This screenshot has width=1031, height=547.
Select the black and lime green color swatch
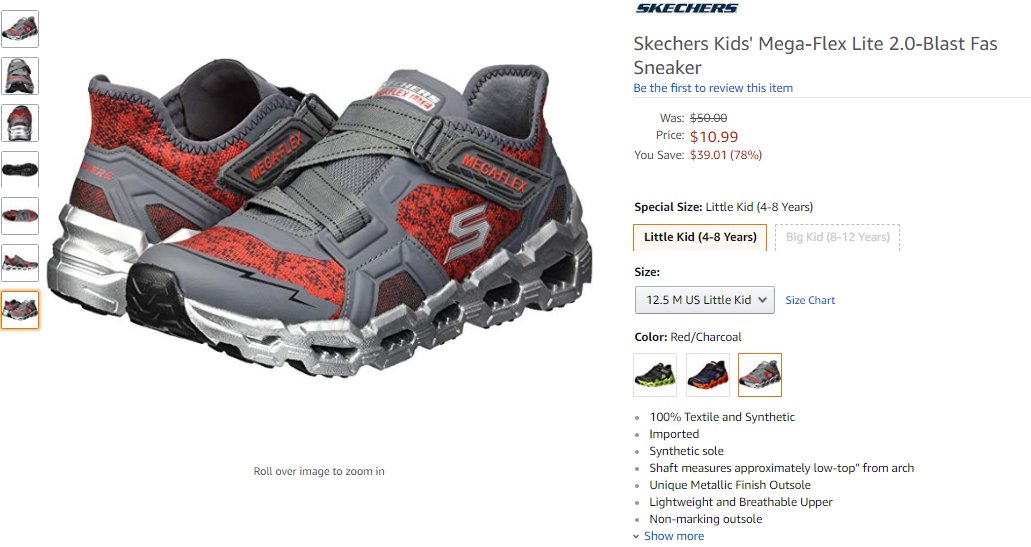(x=655, y=375)
